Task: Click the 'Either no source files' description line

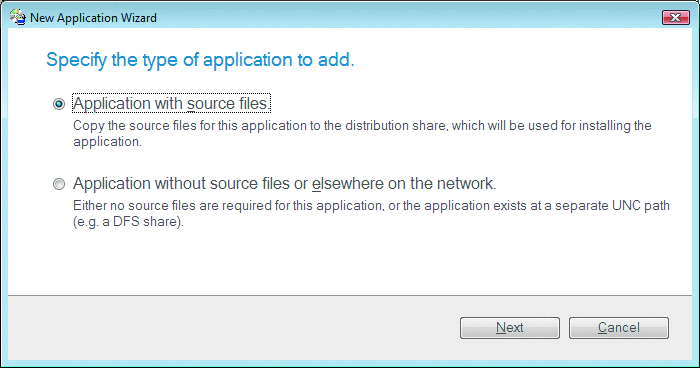Action: point(371,205)
